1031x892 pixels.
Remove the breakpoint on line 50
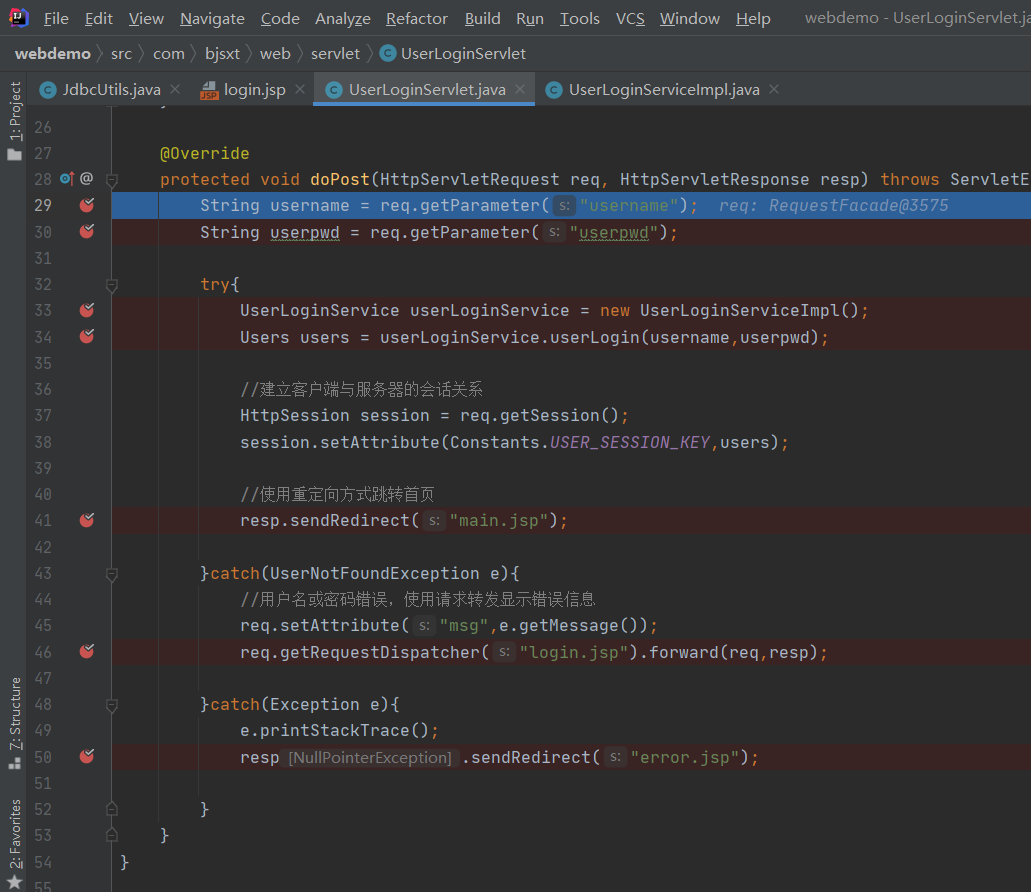point(87,757)
